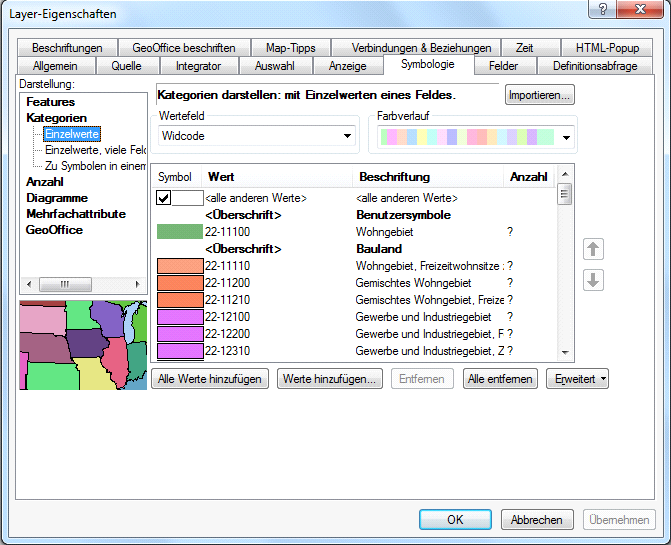Switch to the Beschriftungen tab
This screenshot has width=671, height=545.
67,47
